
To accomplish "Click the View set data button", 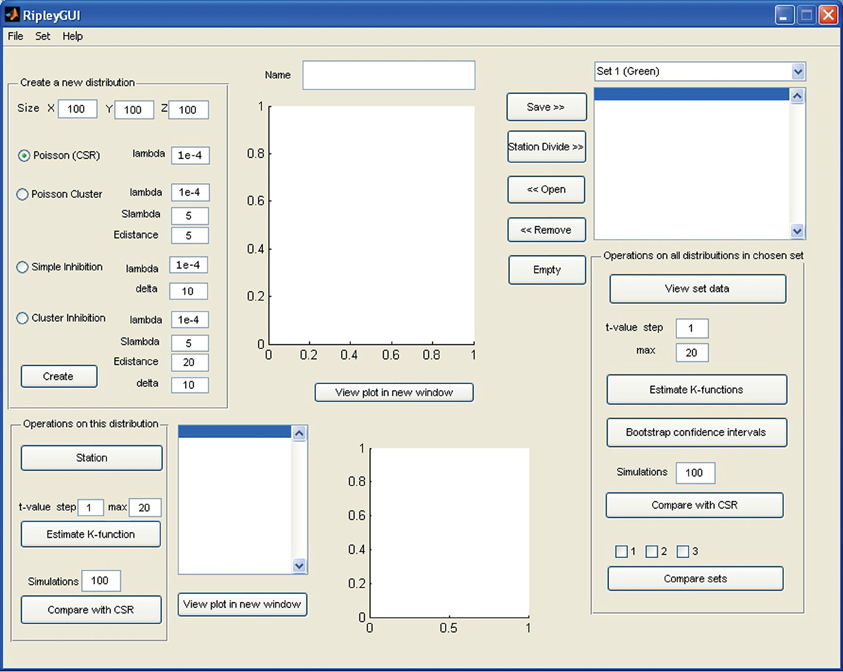I will [x=697, y=289].
